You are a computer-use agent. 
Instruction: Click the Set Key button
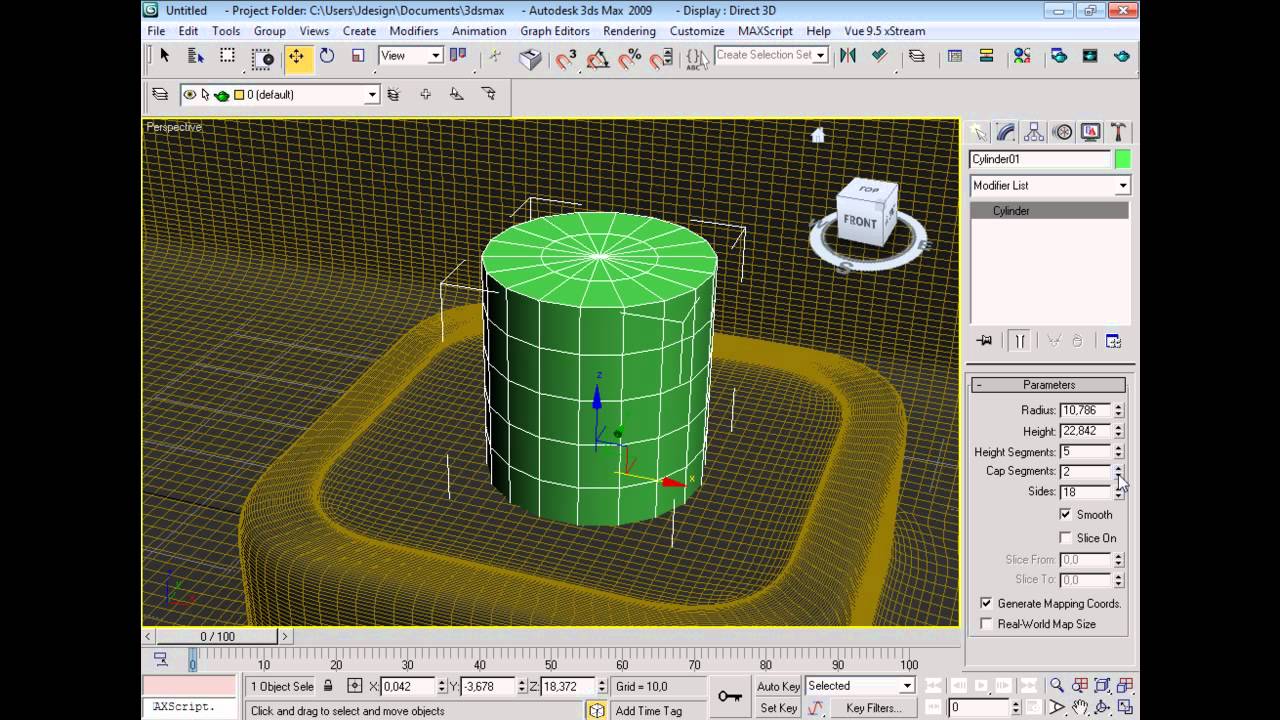tap(779, 708)
